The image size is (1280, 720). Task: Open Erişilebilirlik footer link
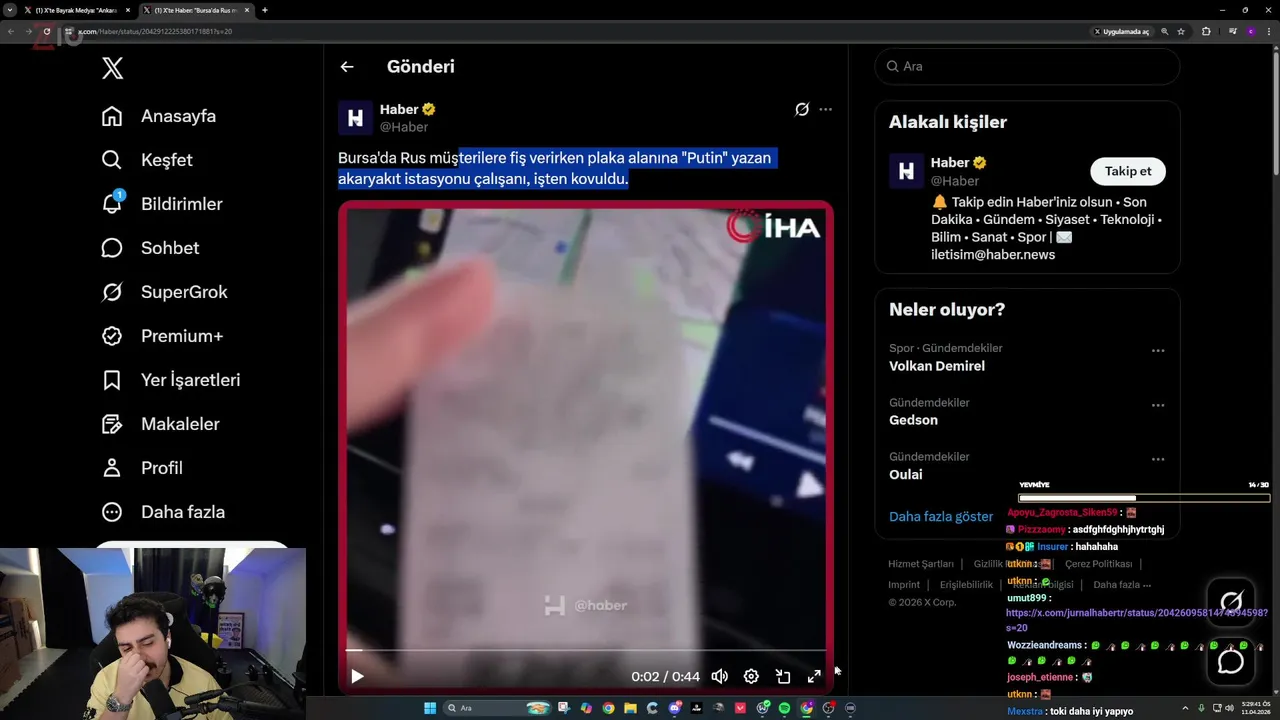(x=966, y=585)
